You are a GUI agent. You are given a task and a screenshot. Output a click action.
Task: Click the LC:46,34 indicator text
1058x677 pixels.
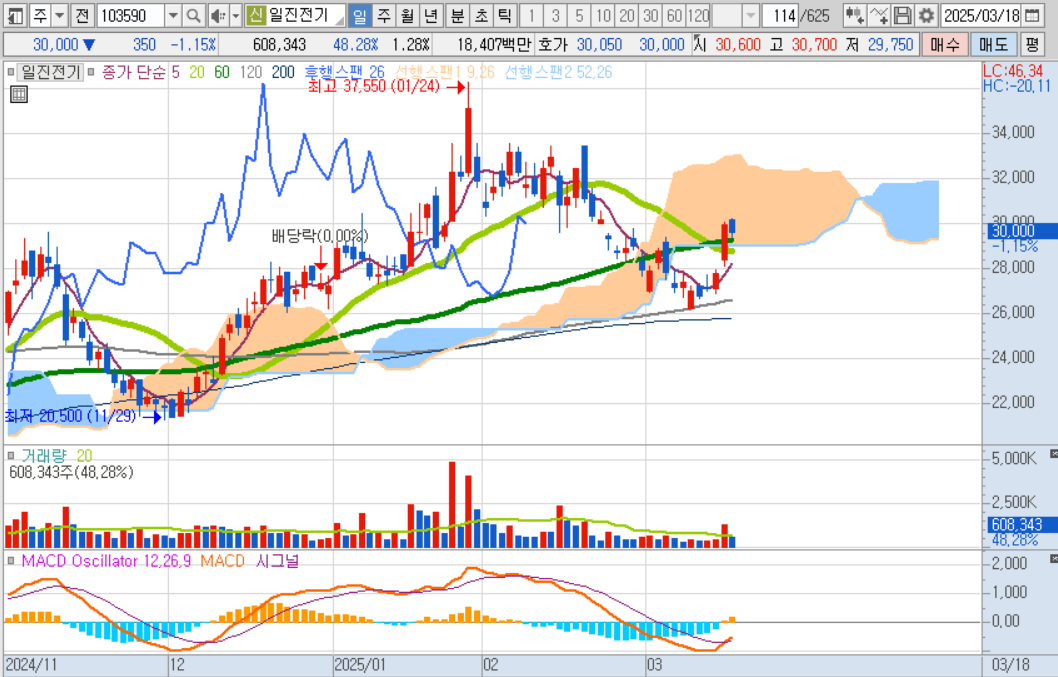1013,71
